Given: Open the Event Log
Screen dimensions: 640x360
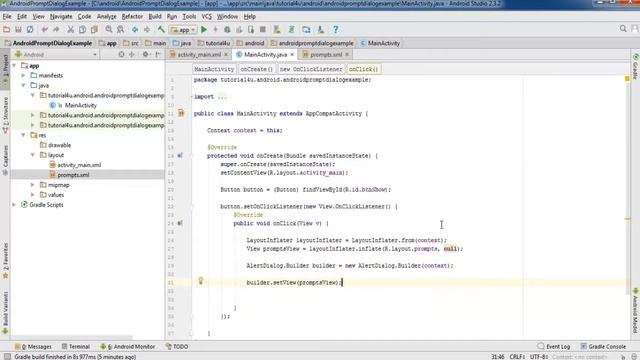Looking at the screenshot, I should 553,347.
